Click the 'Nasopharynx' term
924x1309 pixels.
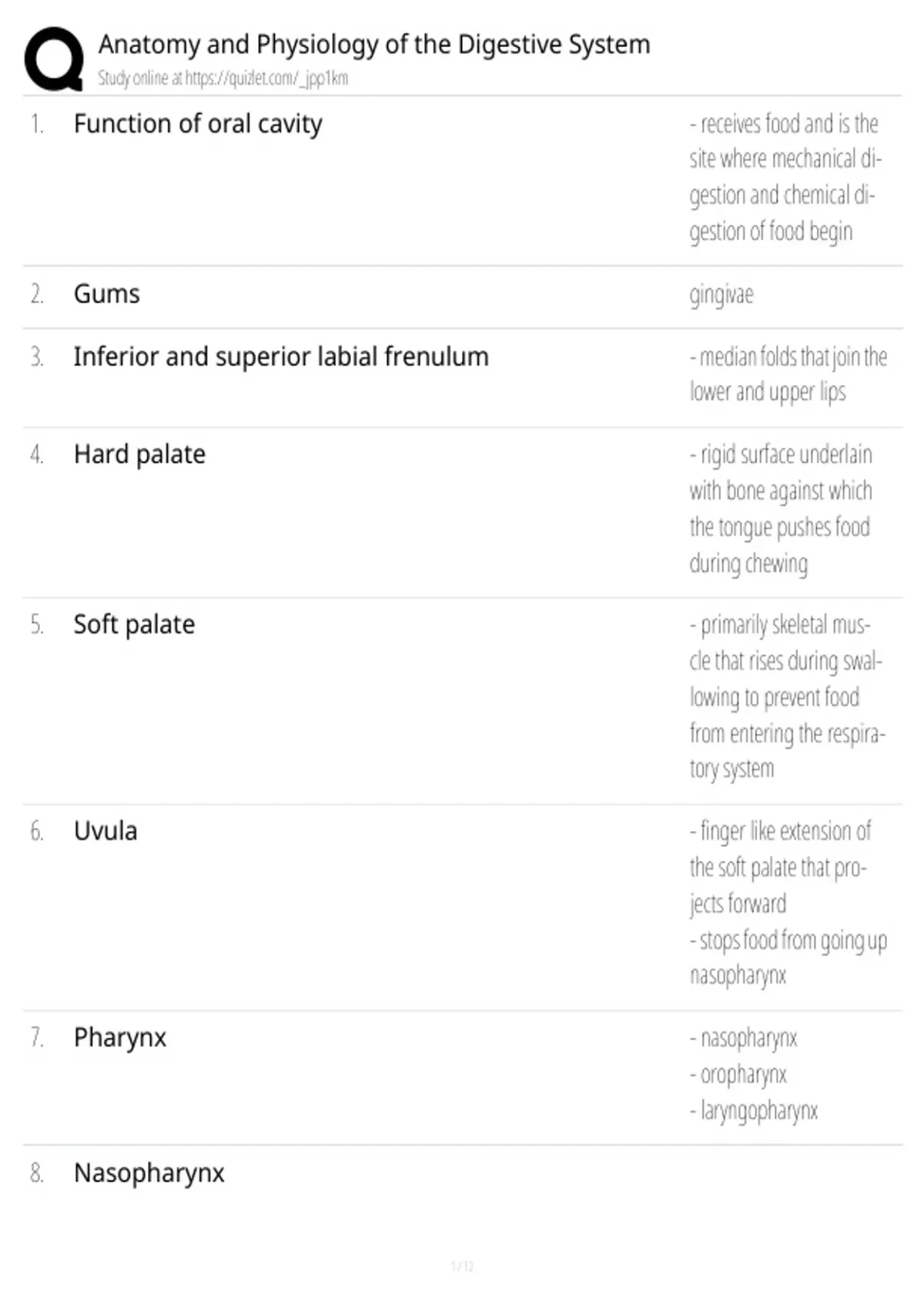(149, 1173)
